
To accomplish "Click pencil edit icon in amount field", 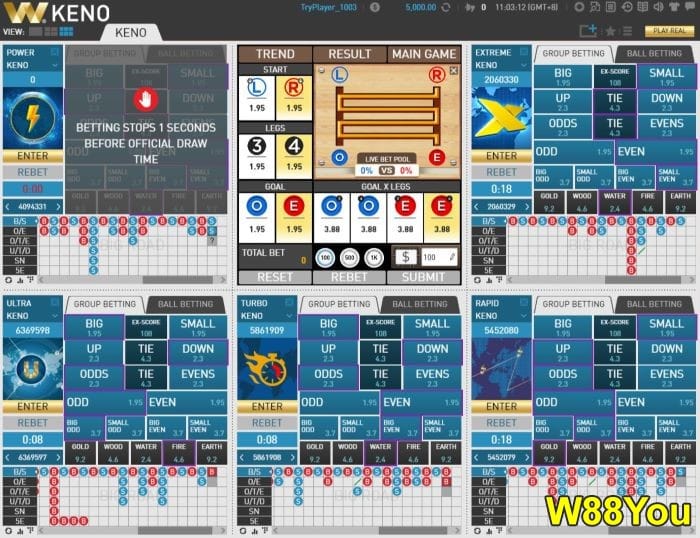I will pyautogui.click(x=452, y=257).
